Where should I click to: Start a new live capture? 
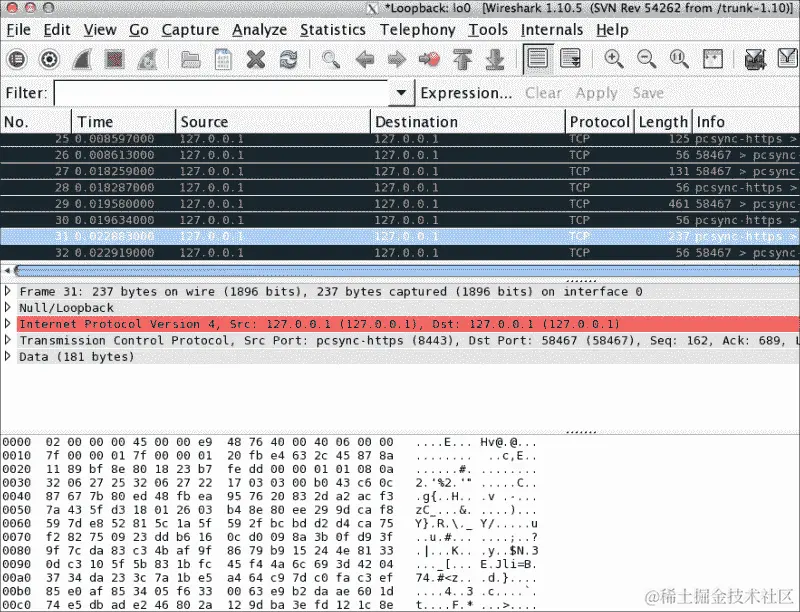coord(82,60)
